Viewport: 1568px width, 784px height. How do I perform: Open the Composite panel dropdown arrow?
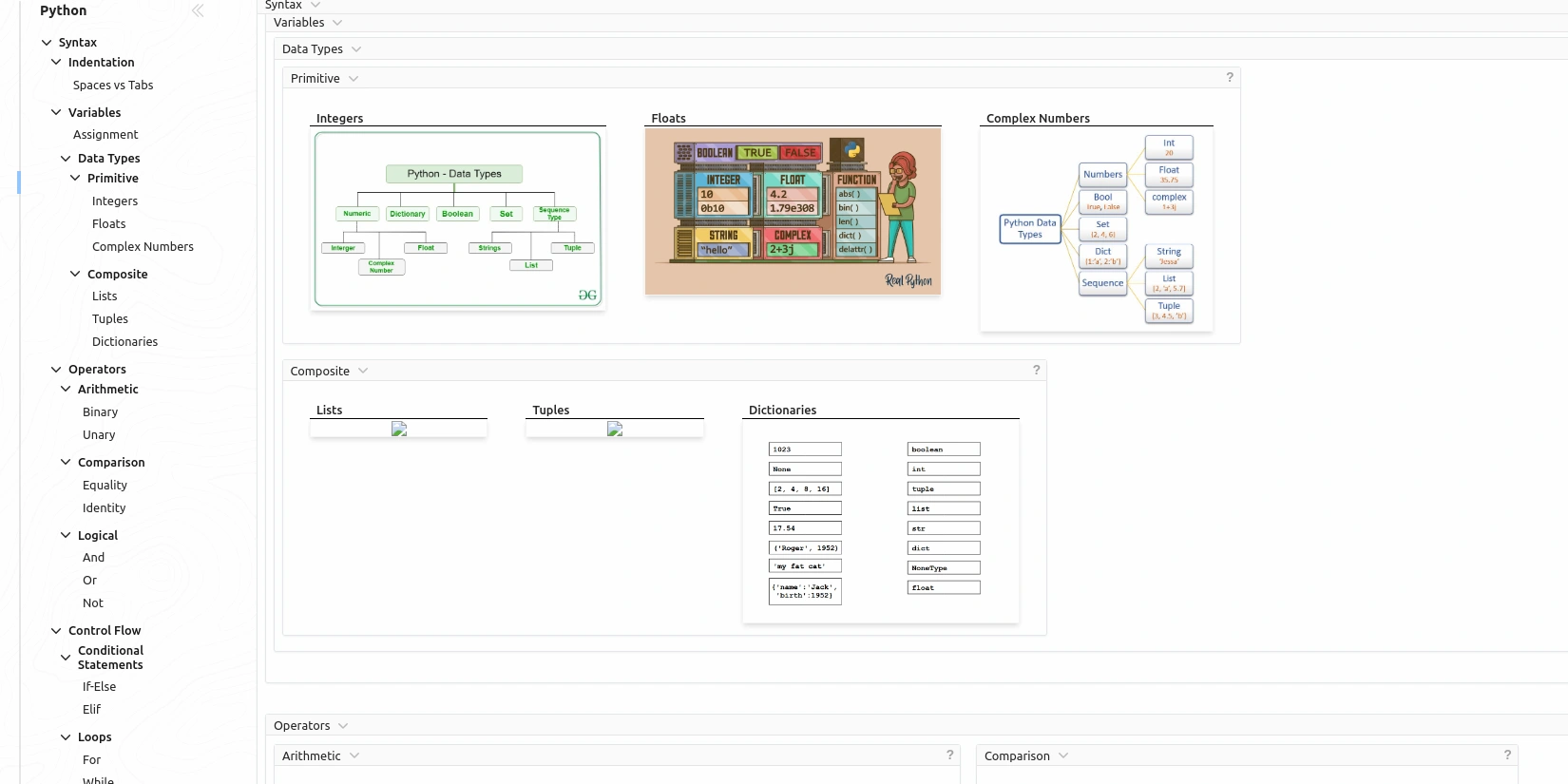tap(363, 372)
